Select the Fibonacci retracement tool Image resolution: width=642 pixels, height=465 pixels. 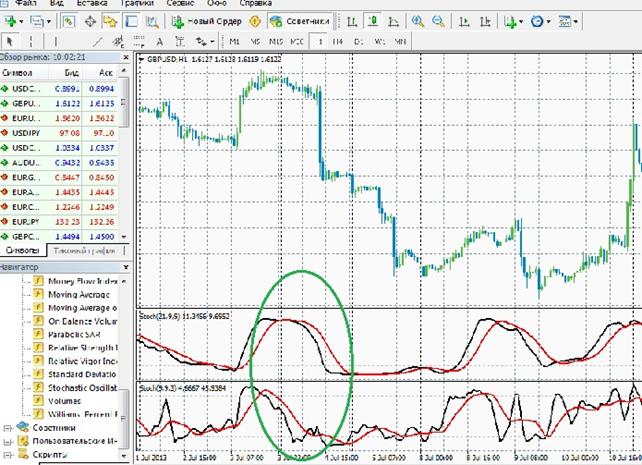(139, 41)
